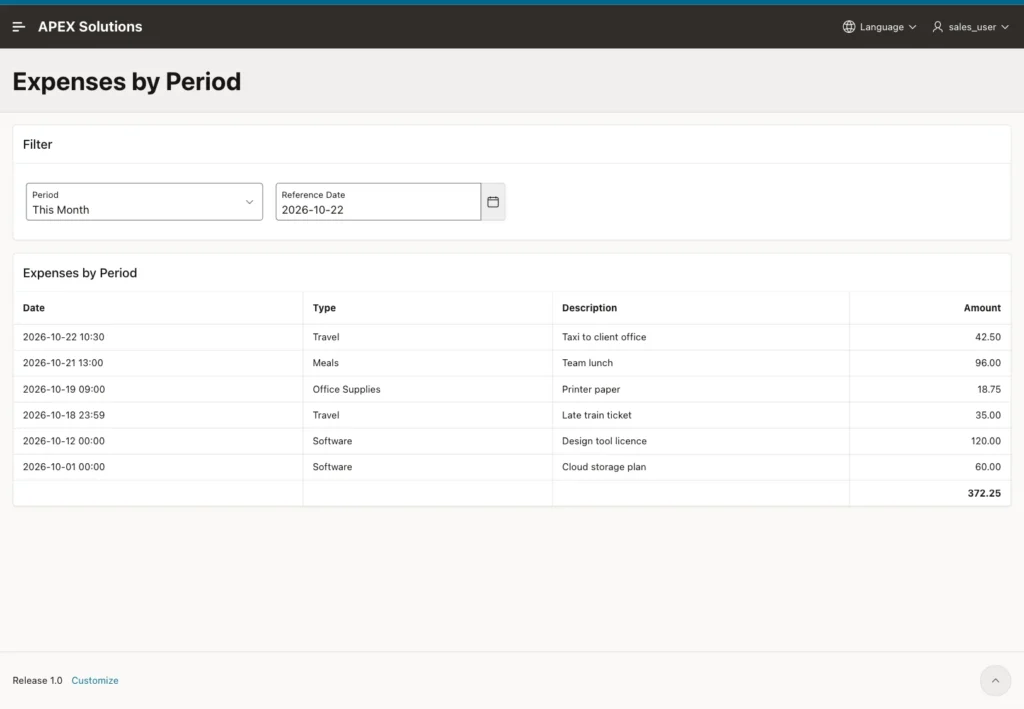Click the APEX Solutions app title
This screenshot has height=709, width=1024.
pos(90,27)
